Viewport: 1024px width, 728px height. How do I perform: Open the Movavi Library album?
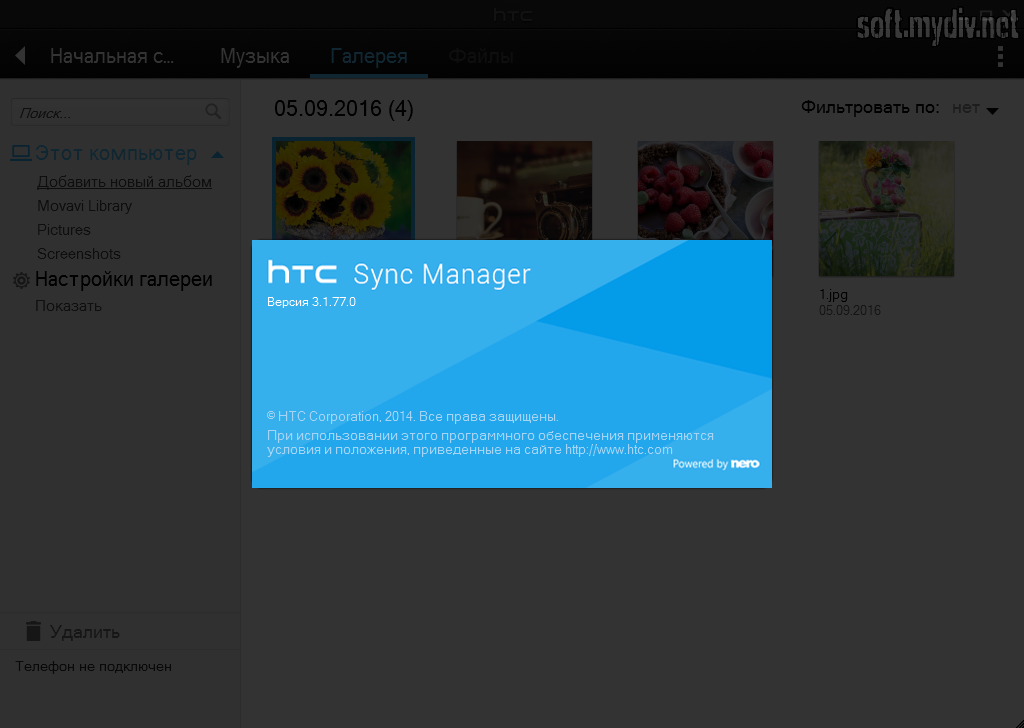click(x=84, y=206)
